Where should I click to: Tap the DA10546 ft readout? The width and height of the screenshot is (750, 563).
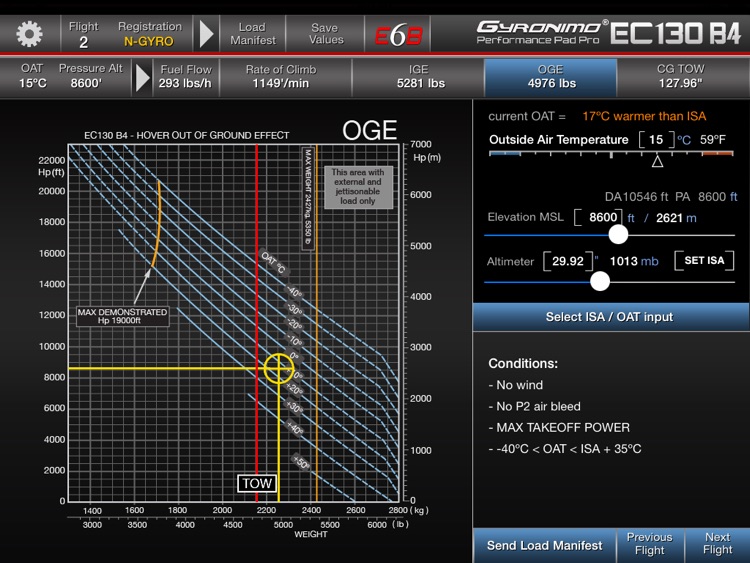[x=636, y=197]
